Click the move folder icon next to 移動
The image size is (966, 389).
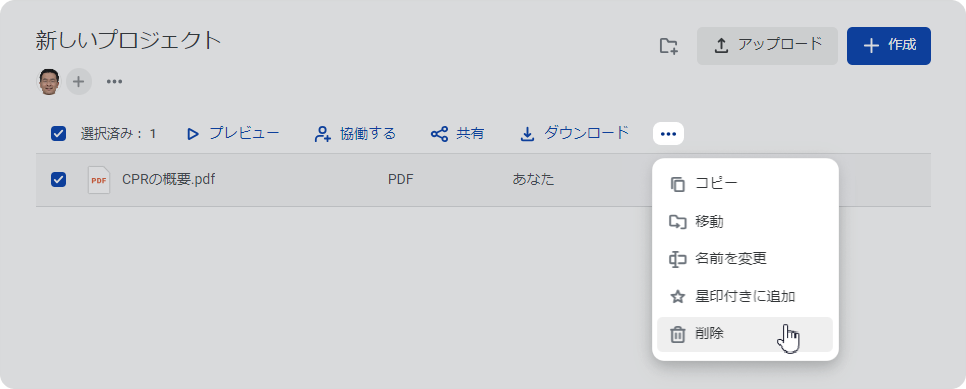(x=677, y=222)
